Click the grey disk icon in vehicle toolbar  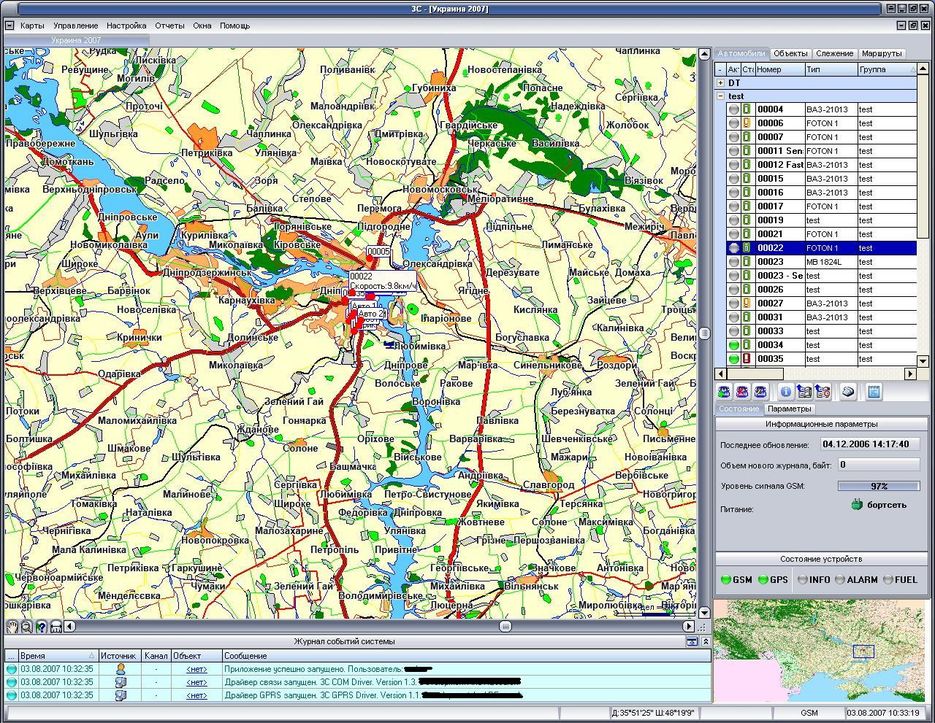coord(848,392)
